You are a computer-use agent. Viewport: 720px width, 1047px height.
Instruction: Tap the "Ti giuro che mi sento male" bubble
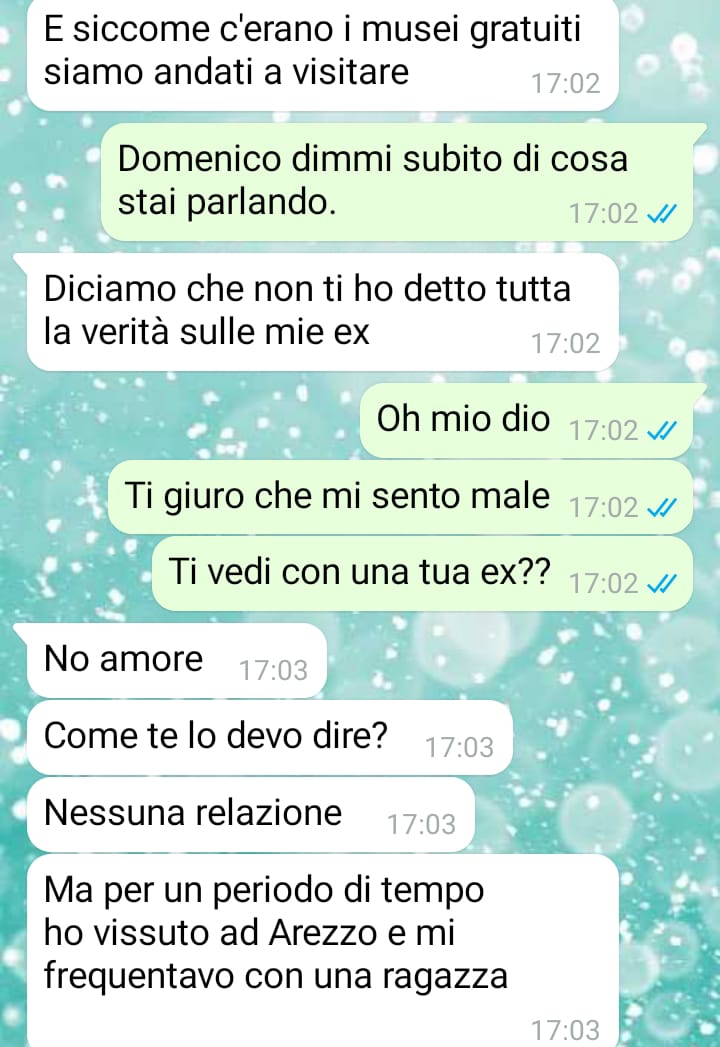[400, 497]
